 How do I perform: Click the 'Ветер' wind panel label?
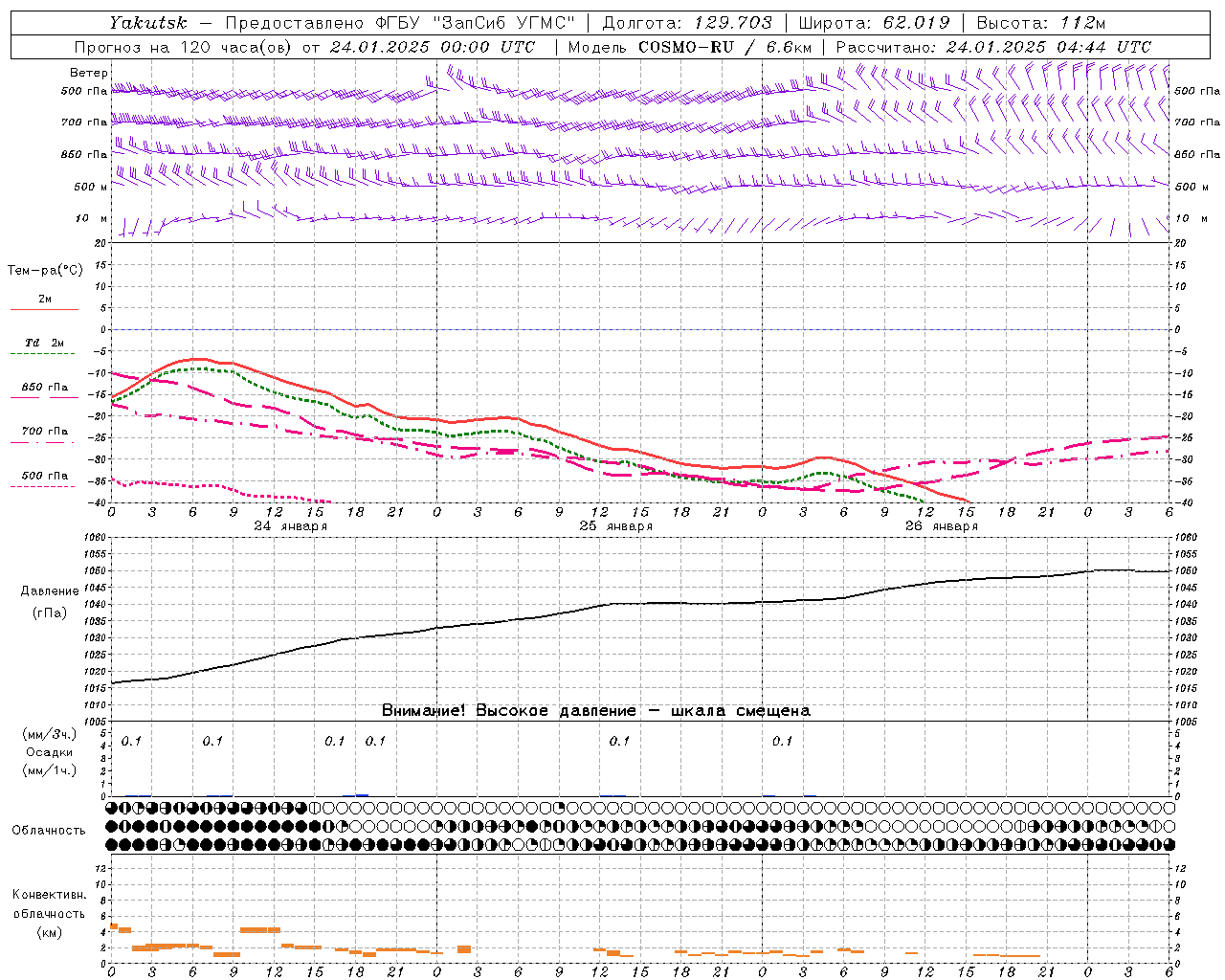[x=89, y=73]
